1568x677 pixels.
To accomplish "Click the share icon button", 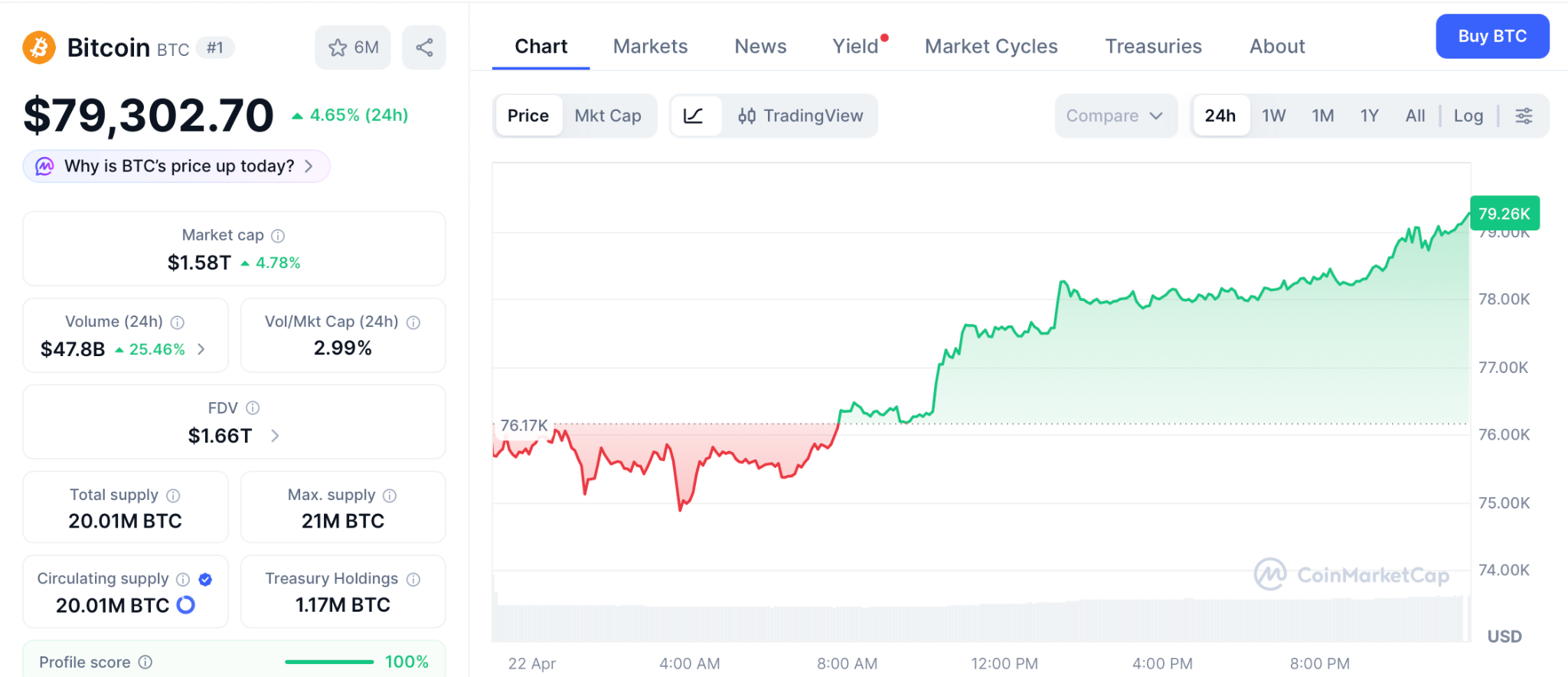I will point(424,47).
